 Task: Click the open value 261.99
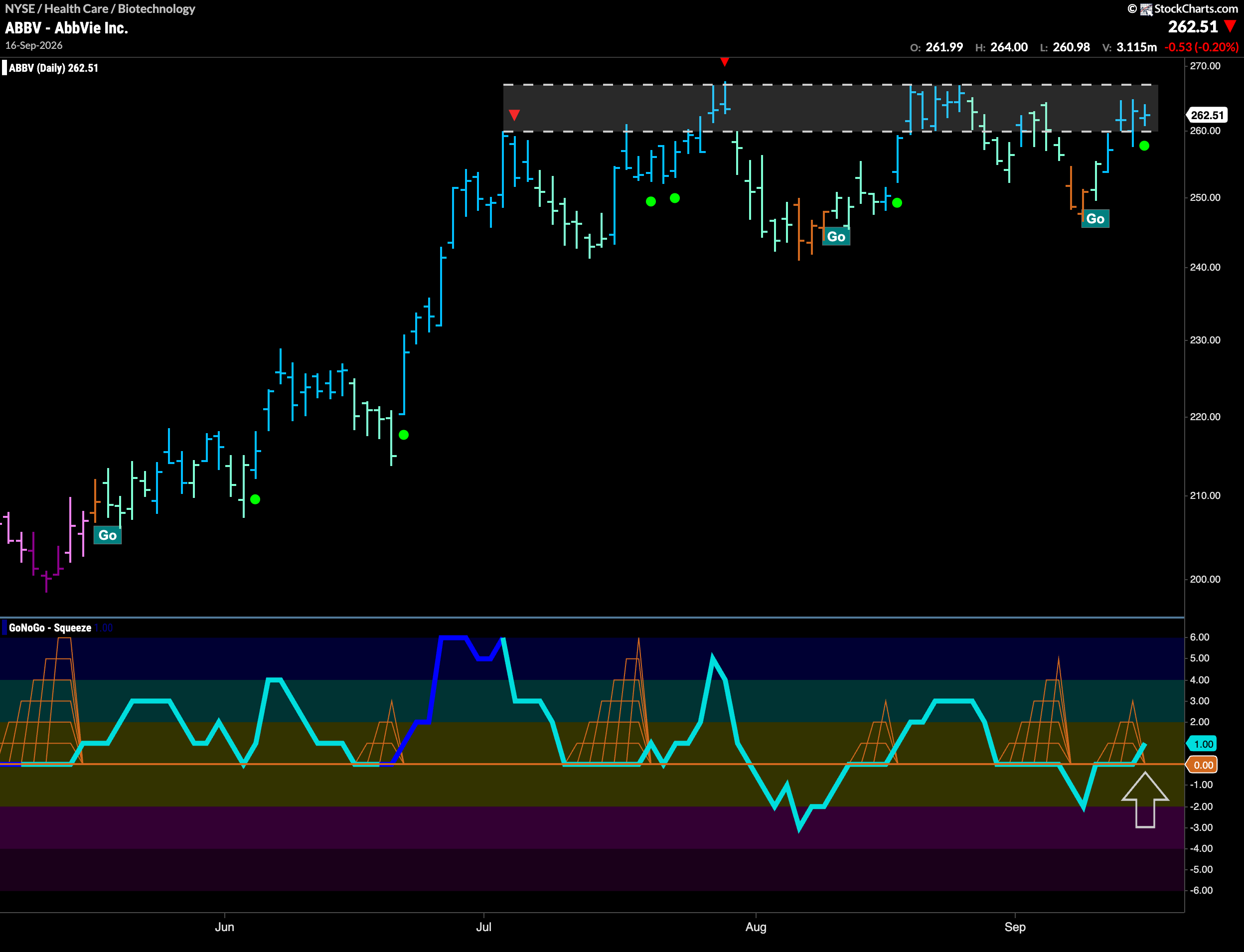944,47
